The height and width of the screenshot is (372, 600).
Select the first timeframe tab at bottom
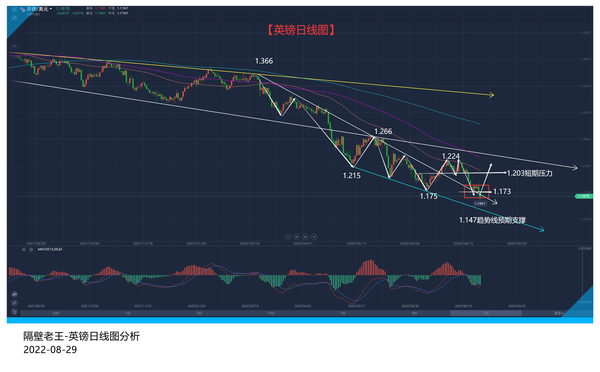56,313
